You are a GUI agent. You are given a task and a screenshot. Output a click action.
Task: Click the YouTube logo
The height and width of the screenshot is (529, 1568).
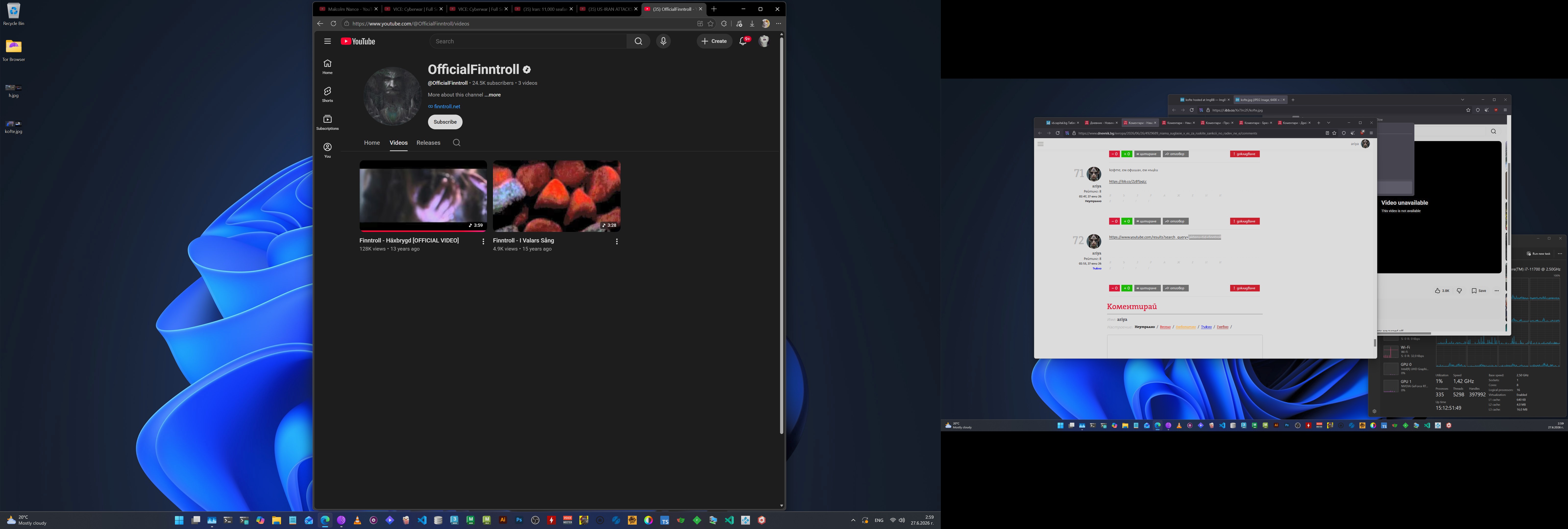click(358, 41)
